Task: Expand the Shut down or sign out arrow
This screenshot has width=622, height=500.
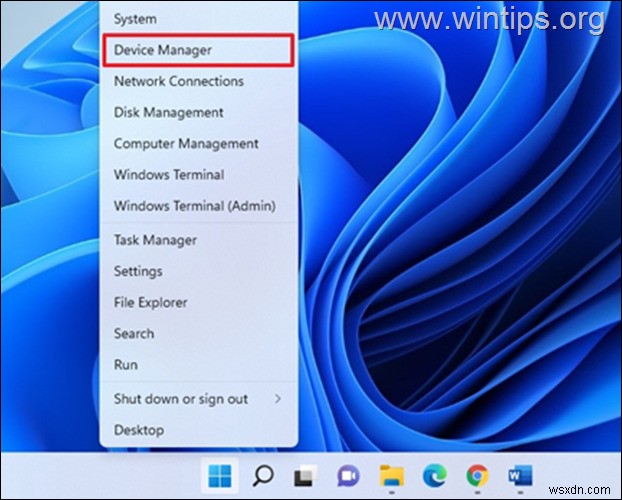Action: [278, 399]
